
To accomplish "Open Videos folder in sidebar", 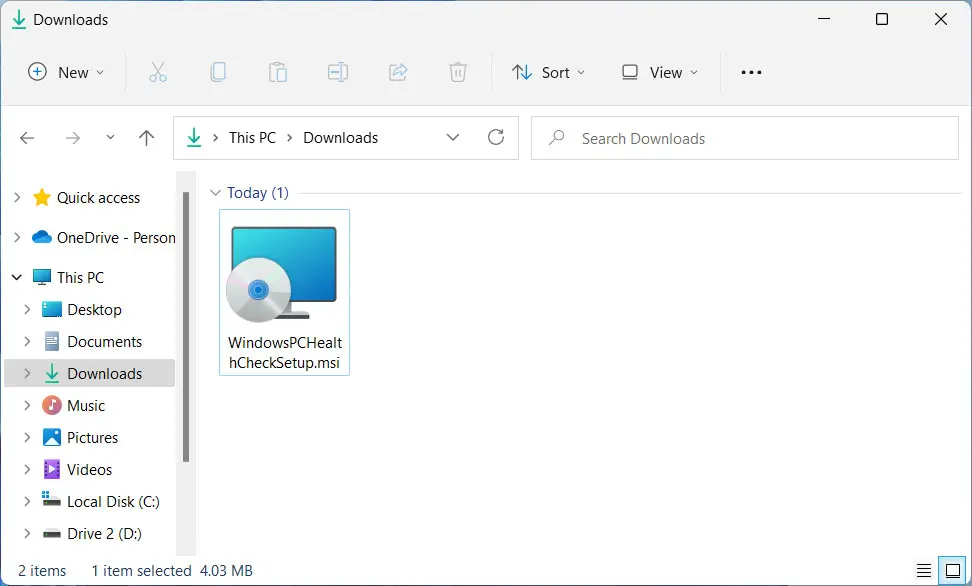I will (x=89, y=469).
